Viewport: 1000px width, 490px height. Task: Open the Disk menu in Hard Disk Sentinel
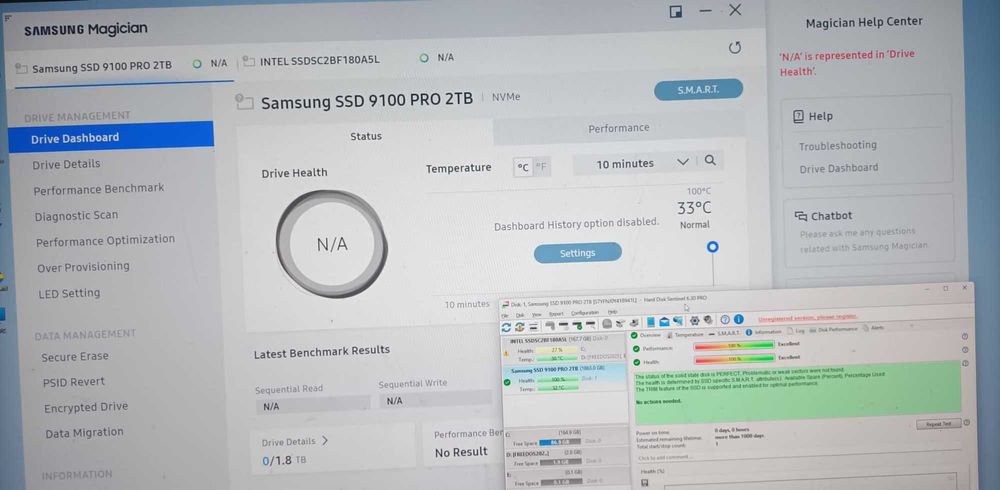point(520,315)
